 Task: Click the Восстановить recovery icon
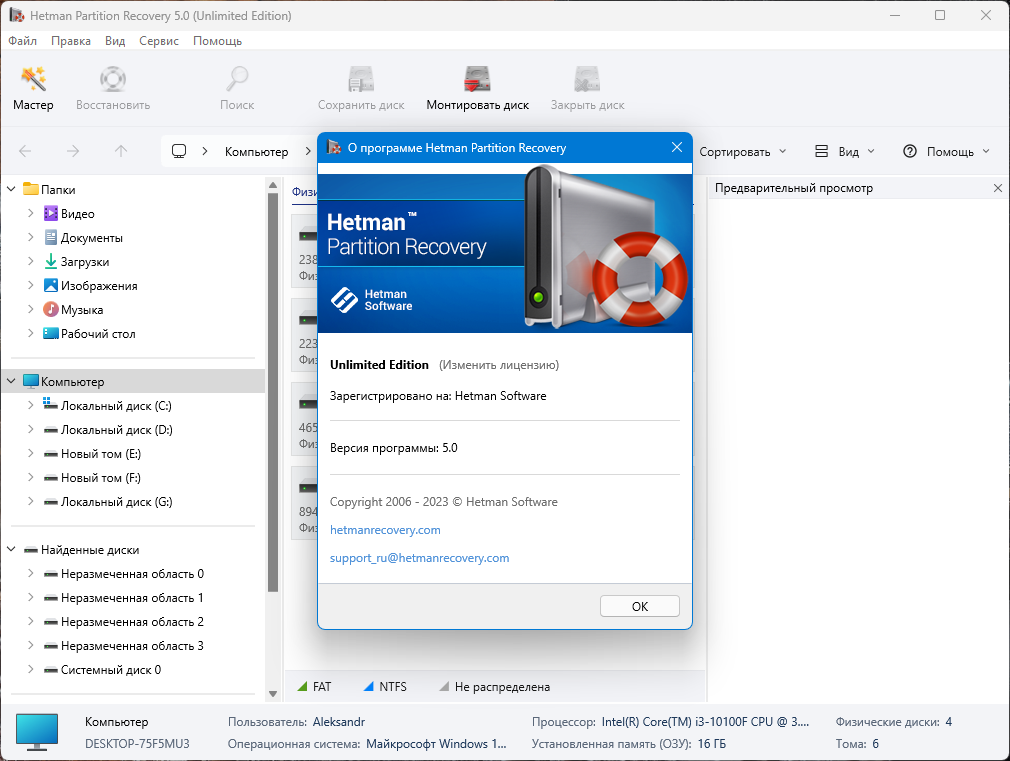(113, 79)
